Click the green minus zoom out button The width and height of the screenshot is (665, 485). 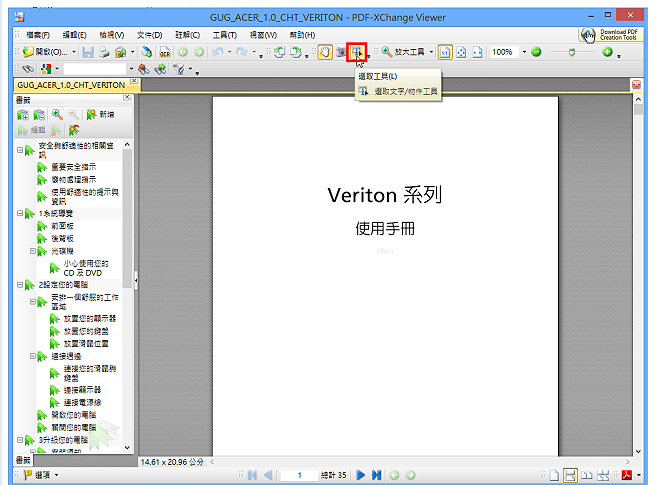click(x=536, y=52)
